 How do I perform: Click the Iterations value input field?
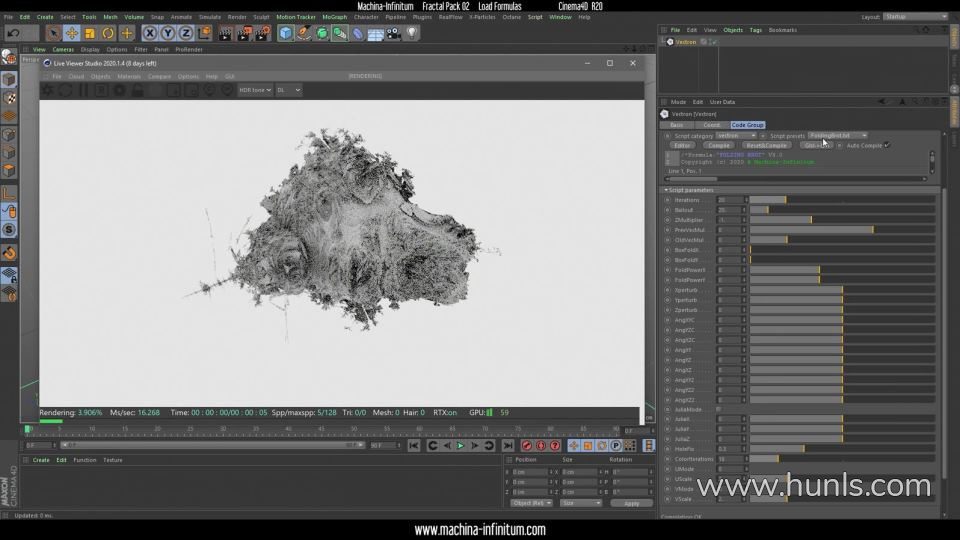pos(727,200)
